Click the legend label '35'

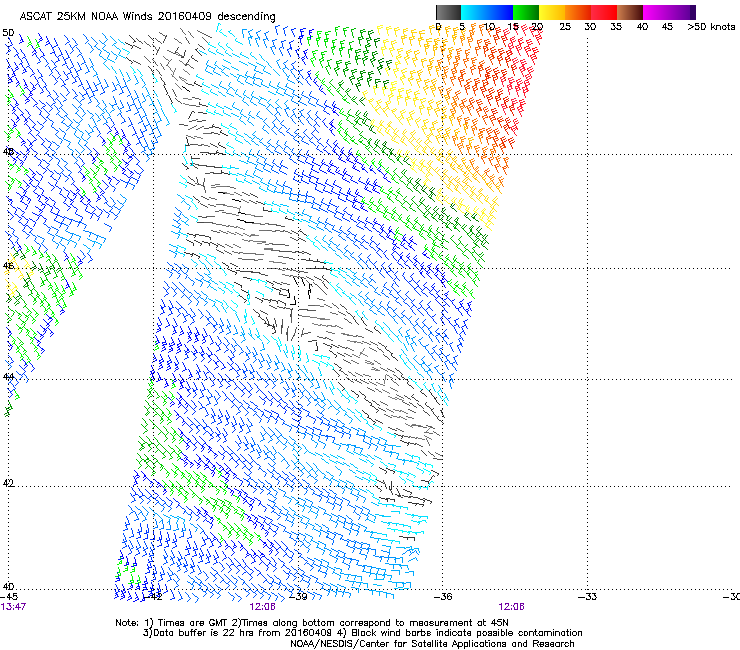pos(616,27)
